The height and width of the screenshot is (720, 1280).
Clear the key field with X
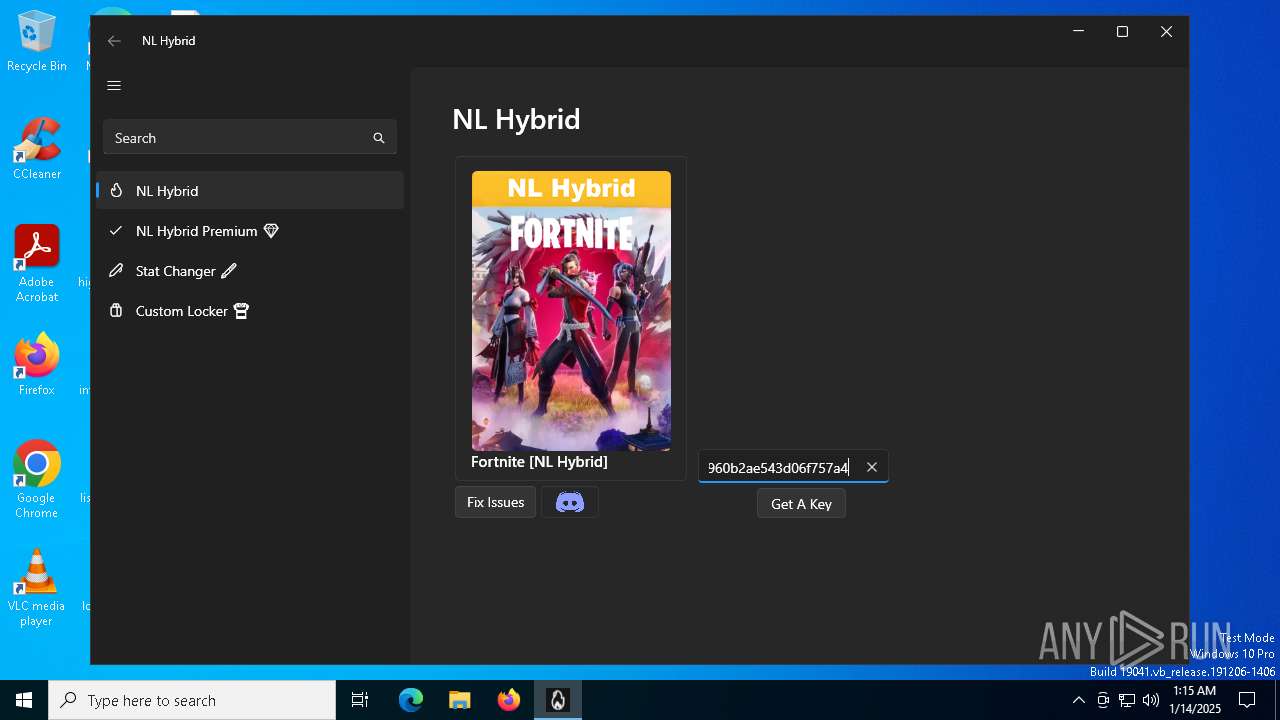tap(872, 467)
